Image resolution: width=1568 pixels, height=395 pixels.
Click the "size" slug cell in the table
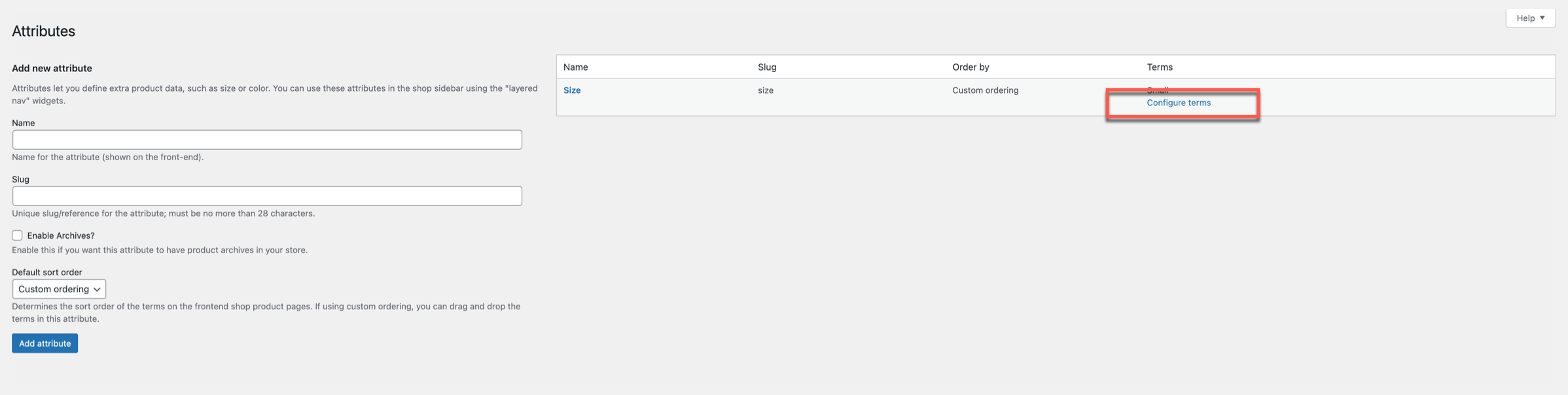[x=766, y=90]
